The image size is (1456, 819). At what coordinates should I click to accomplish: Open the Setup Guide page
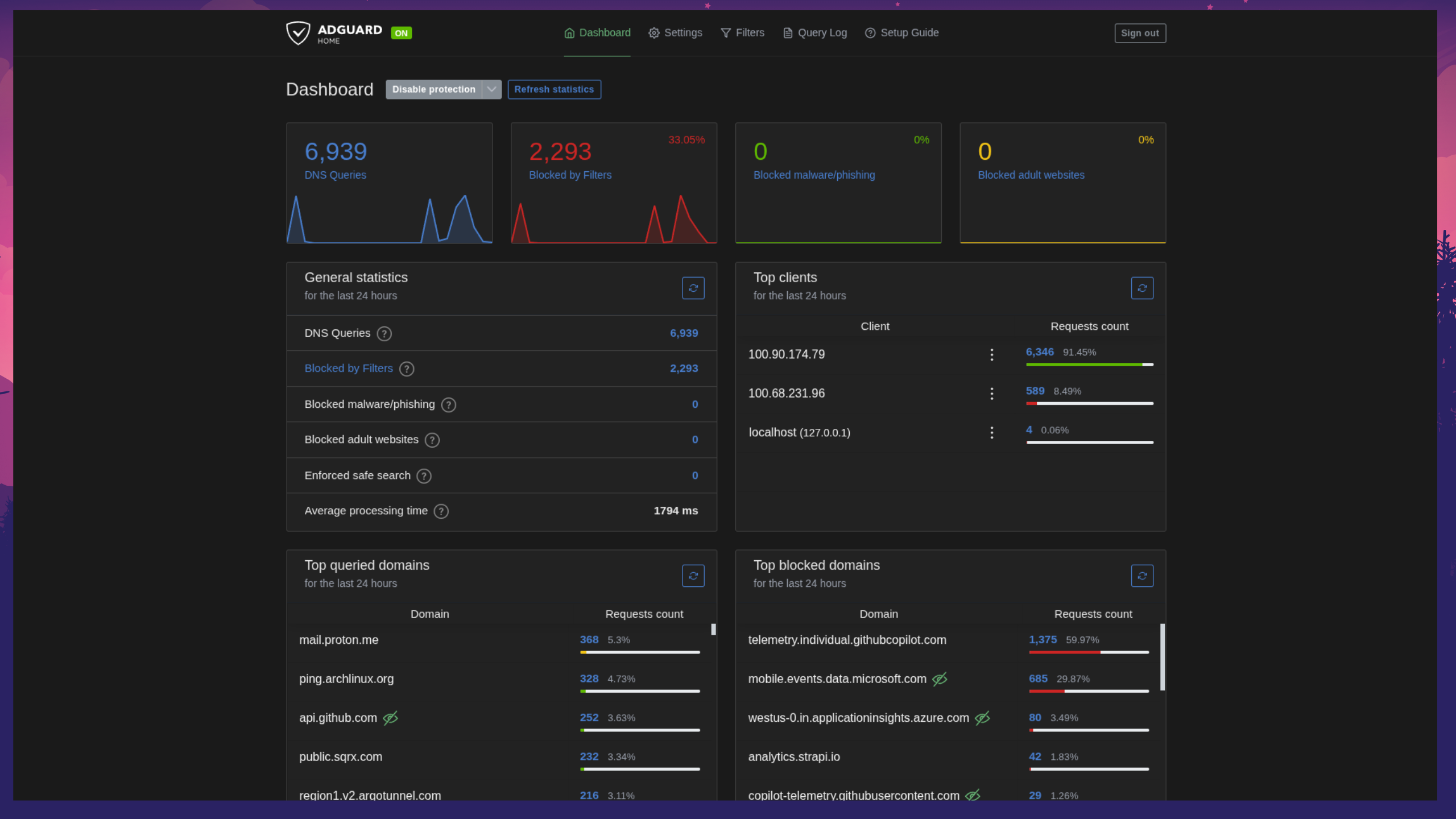click(902, 33)
